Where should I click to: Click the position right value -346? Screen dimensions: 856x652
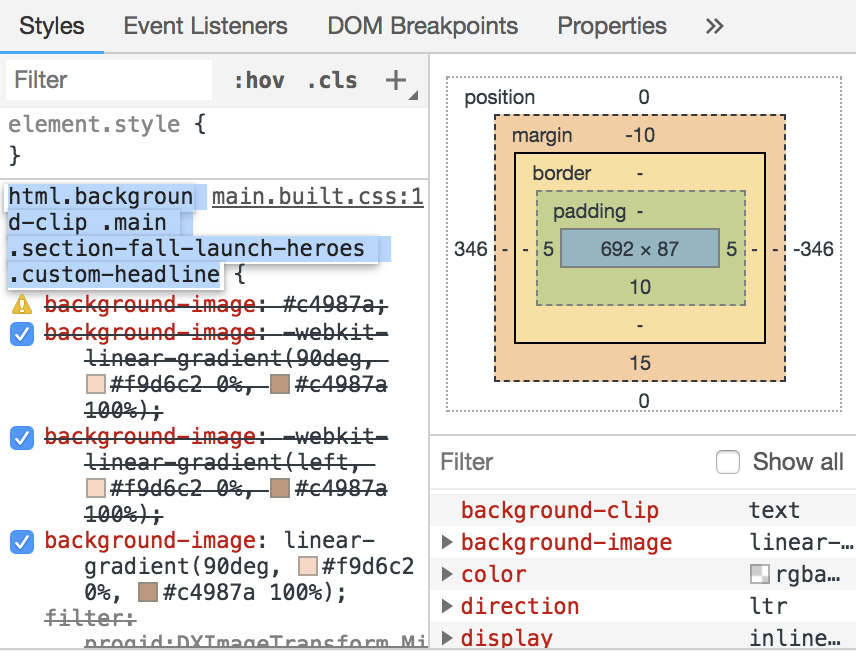coord(813,249)
